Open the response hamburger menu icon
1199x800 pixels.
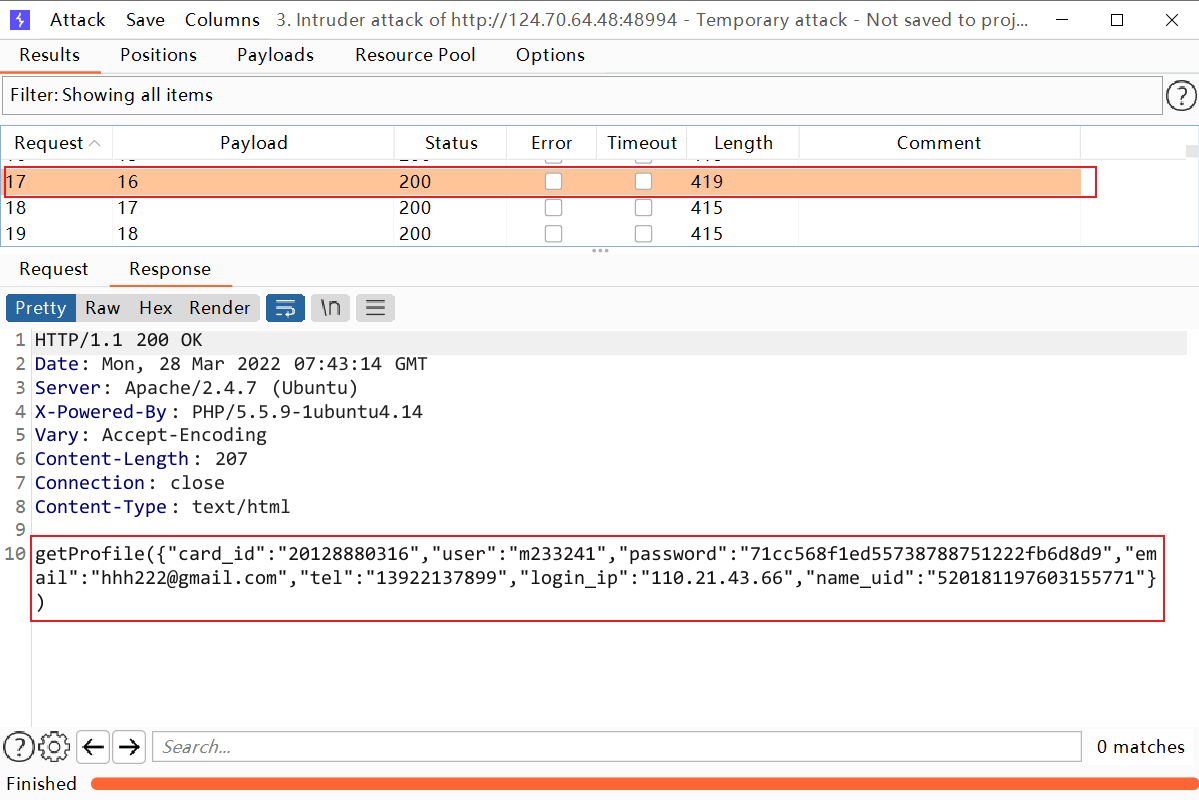point(375,308)
